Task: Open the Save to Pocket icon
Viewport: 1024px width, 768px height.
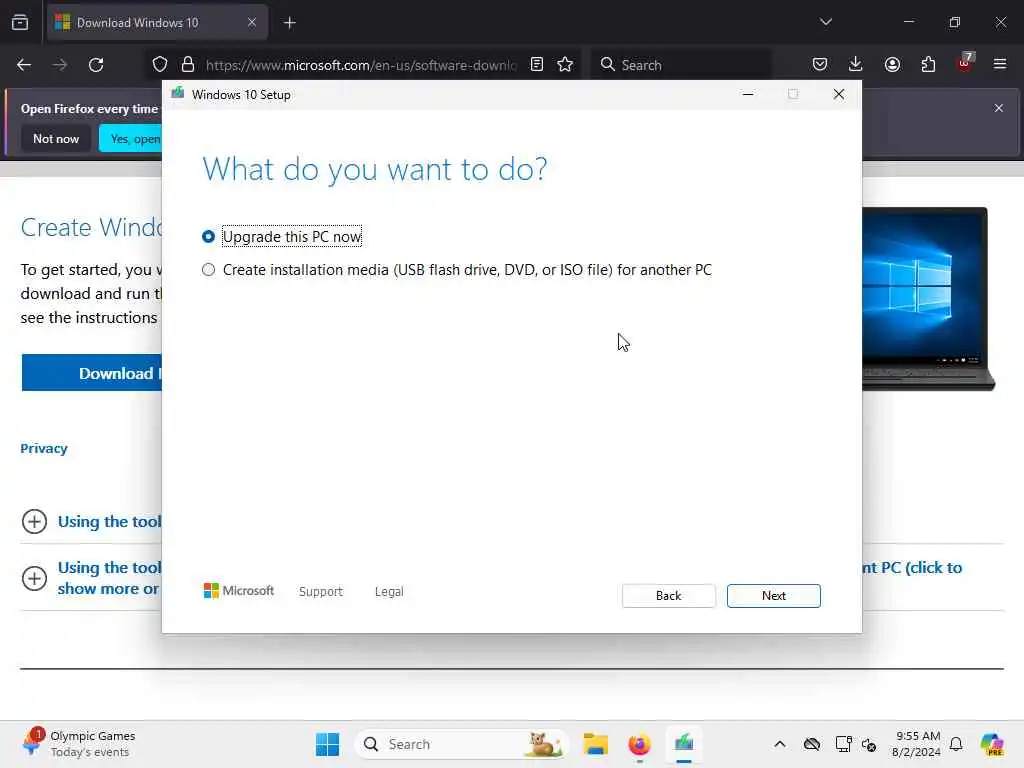Action: (820, 65)
